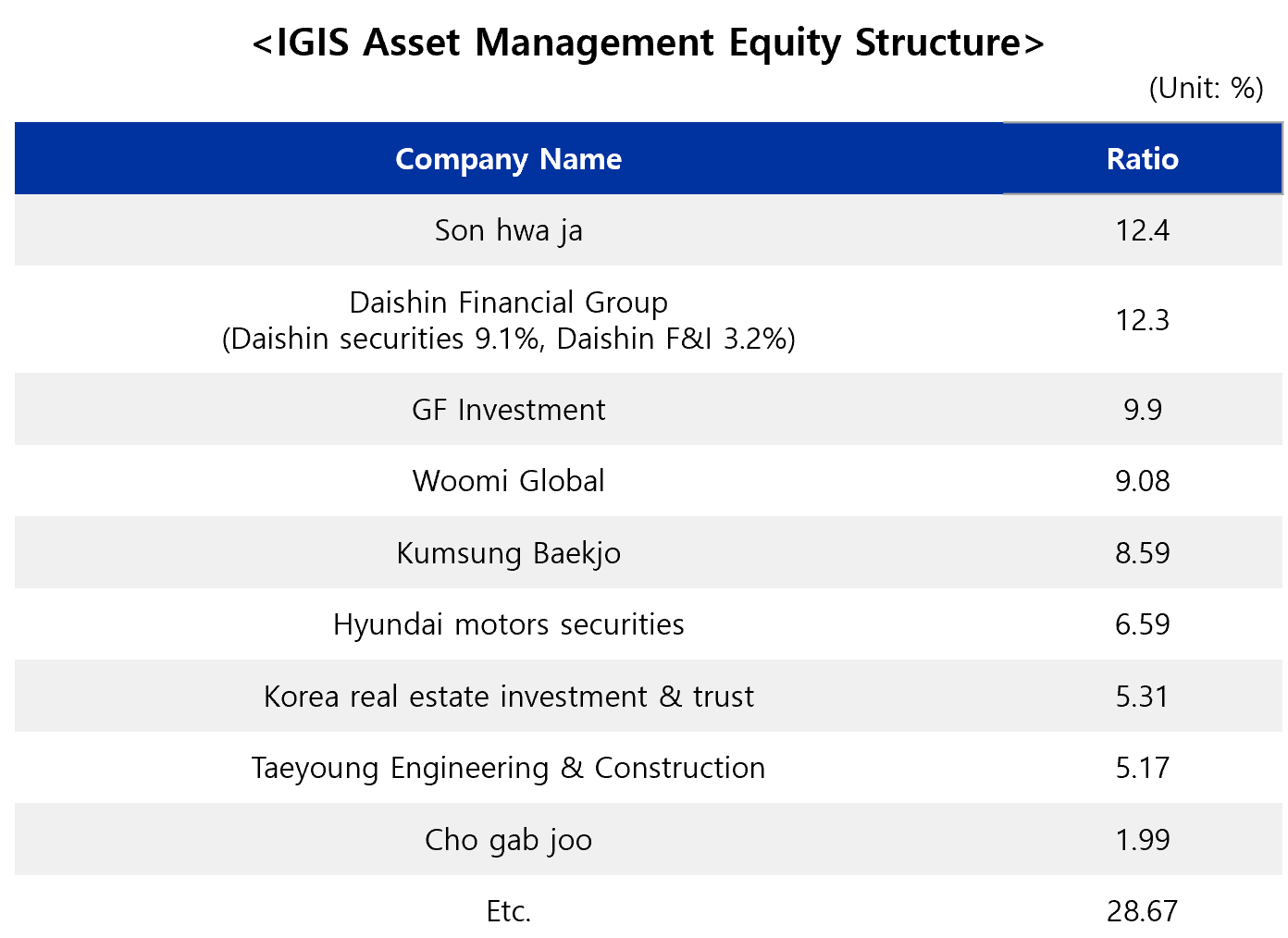Select the 28.67 ratio cell
The image size is (1288, 938).
[1143, 911]
